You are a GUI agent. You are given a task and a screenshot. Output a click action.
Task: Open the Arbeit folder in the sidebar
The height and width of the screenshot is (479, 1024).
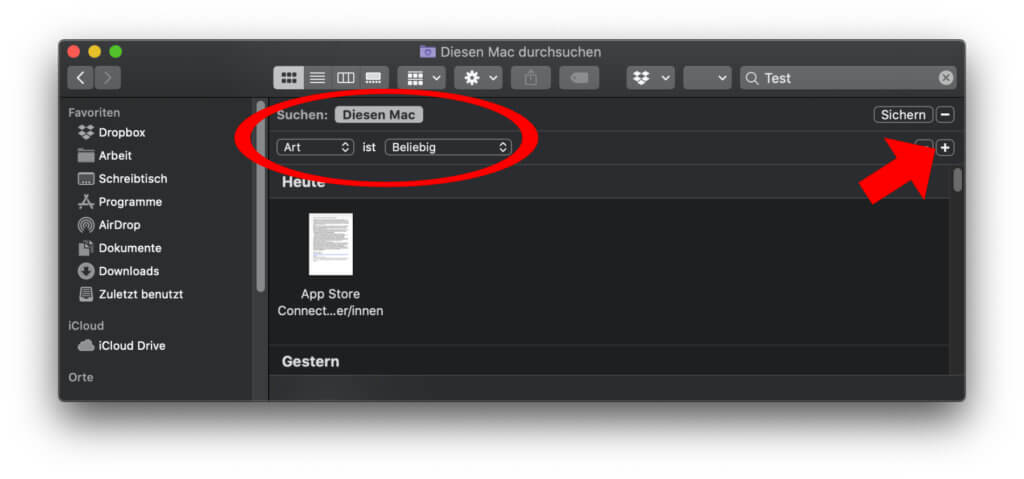click(x=115, y=156)
